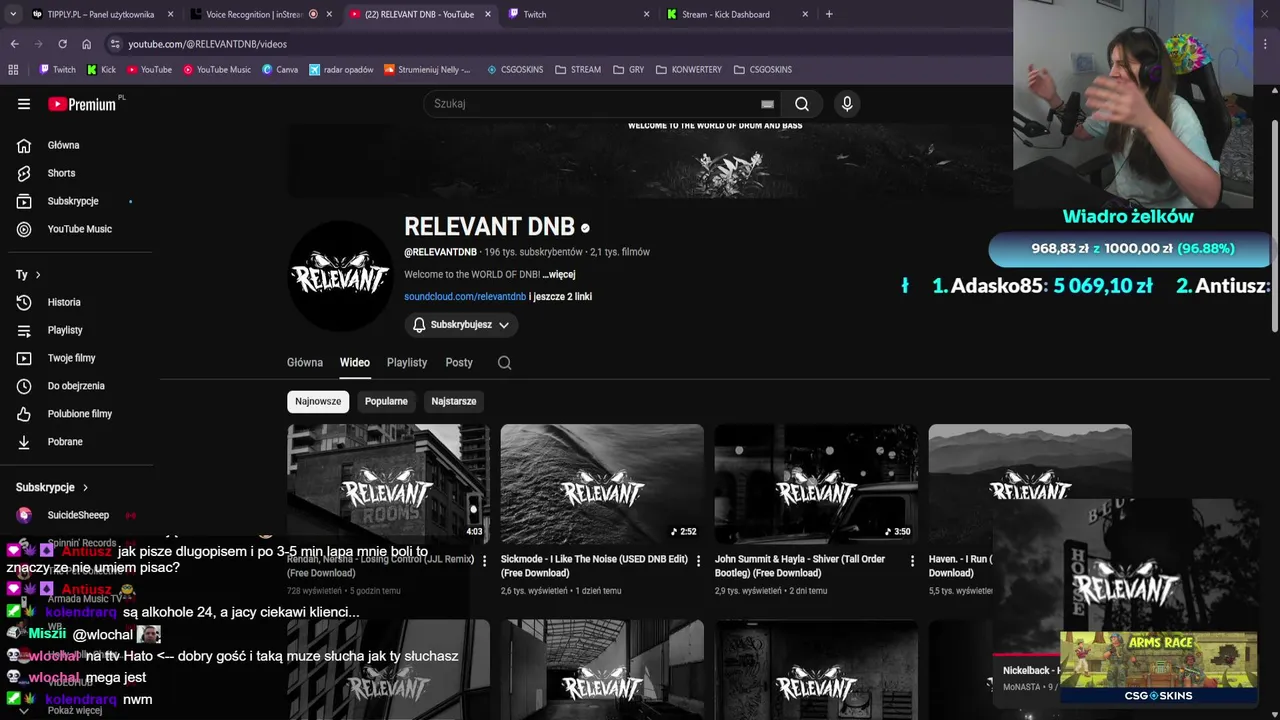
Task: Open the soundcloud.com/relevantdnb link
Action: 465,297
